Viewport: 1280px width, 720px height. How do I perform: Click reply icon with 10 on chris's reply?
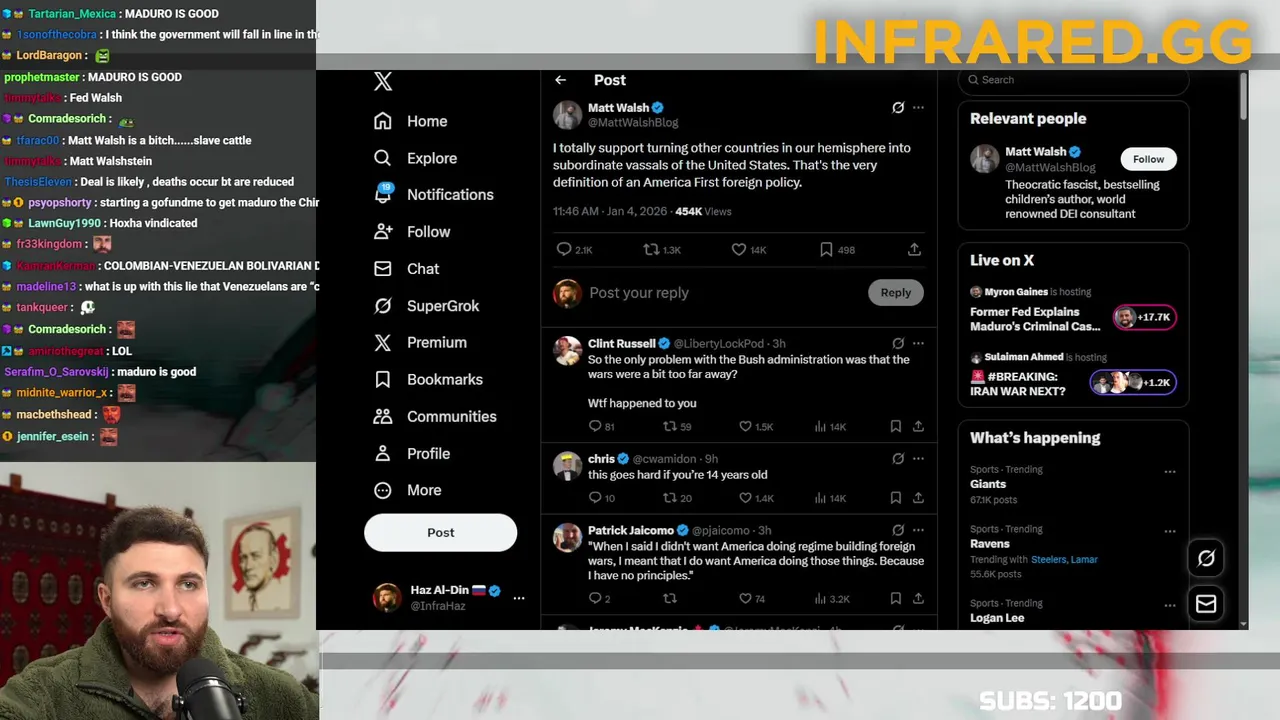595,497
